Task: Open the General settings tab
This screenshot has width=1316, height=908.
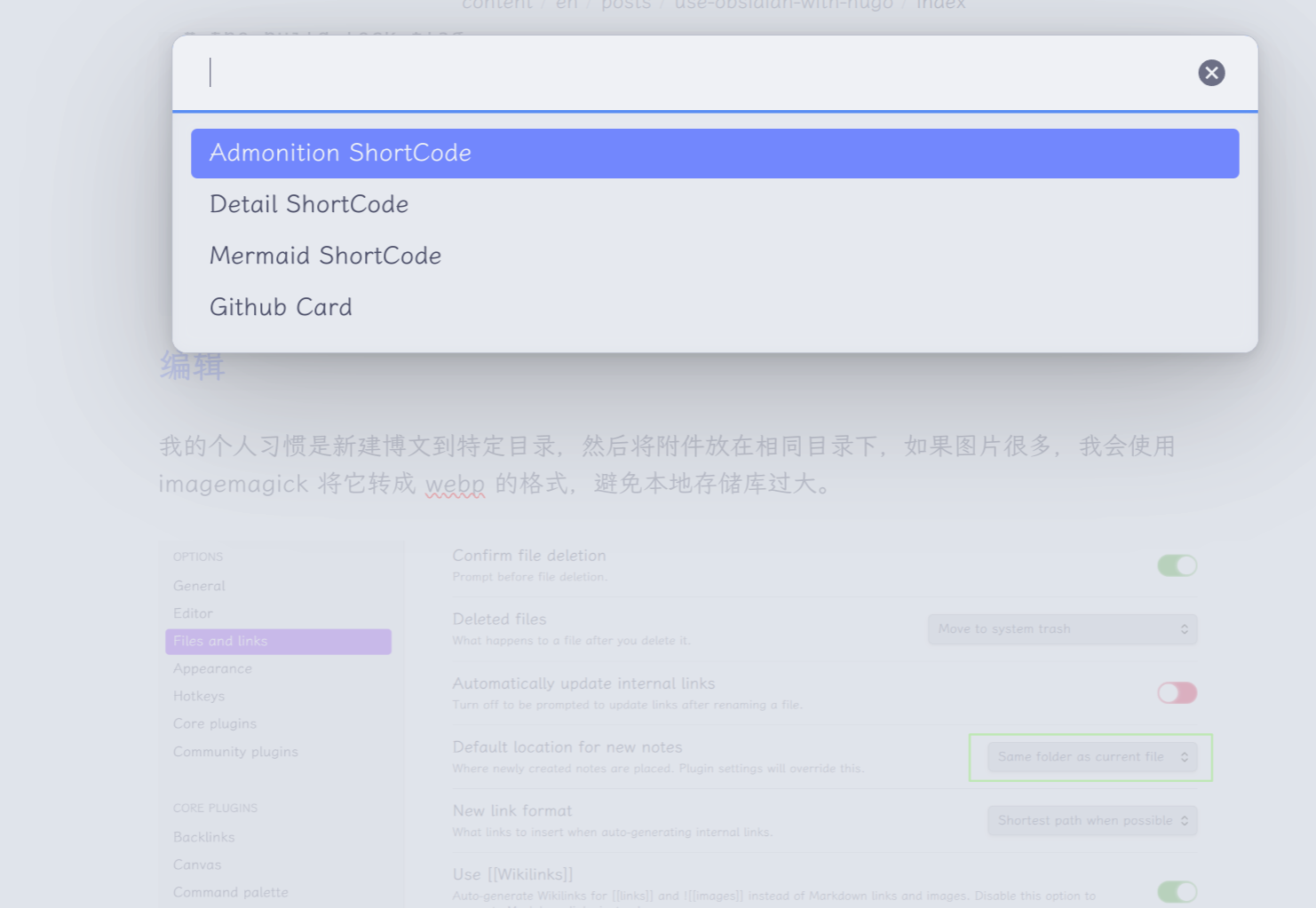Action: click(x=200, y=586)
